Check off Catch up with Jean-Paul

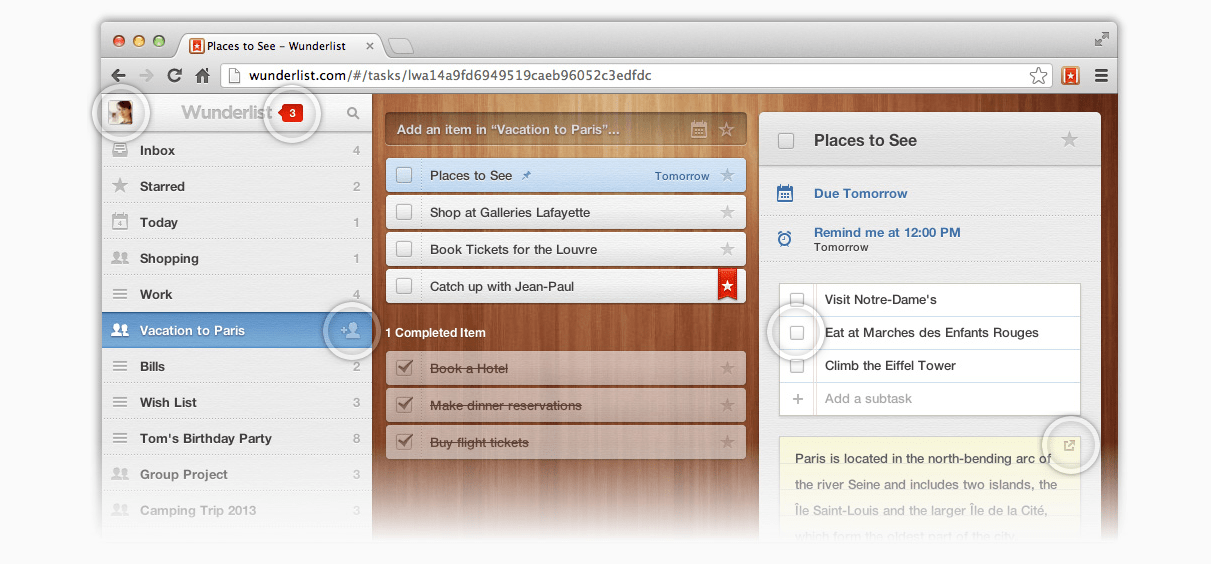[x=404, y=286]
